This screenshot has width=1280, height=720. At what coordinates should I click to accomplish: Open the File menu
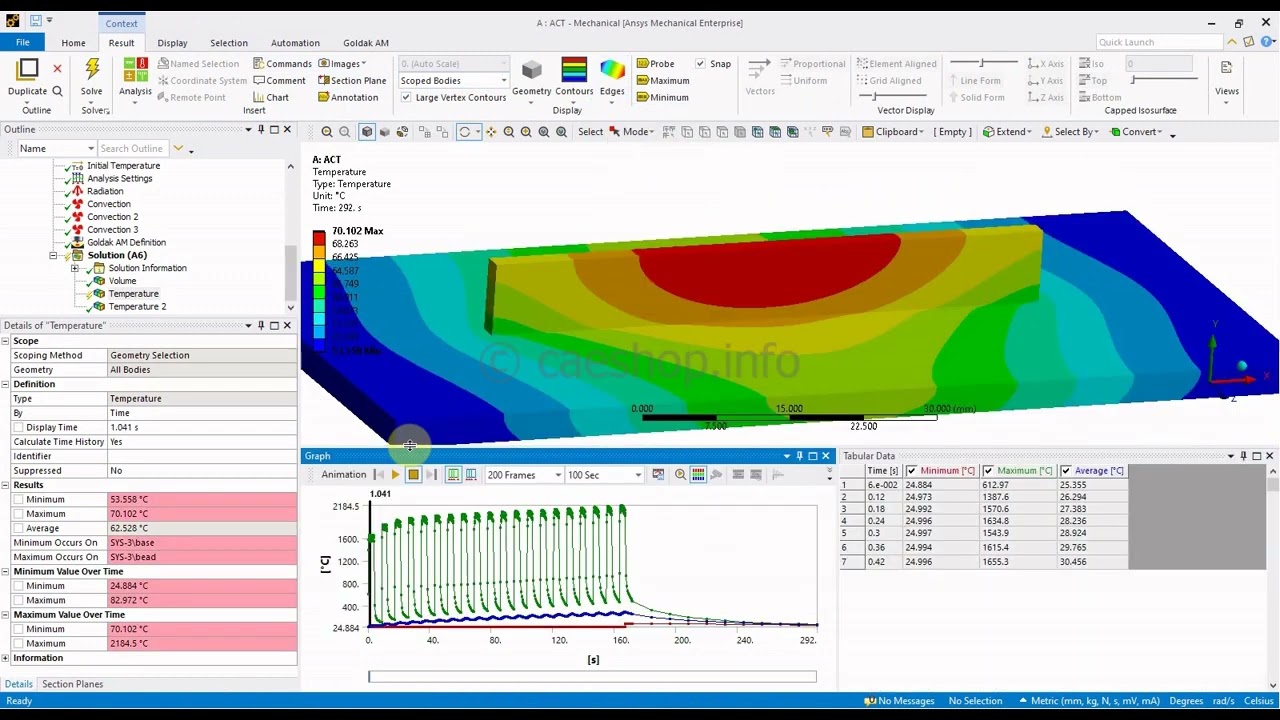22,42
